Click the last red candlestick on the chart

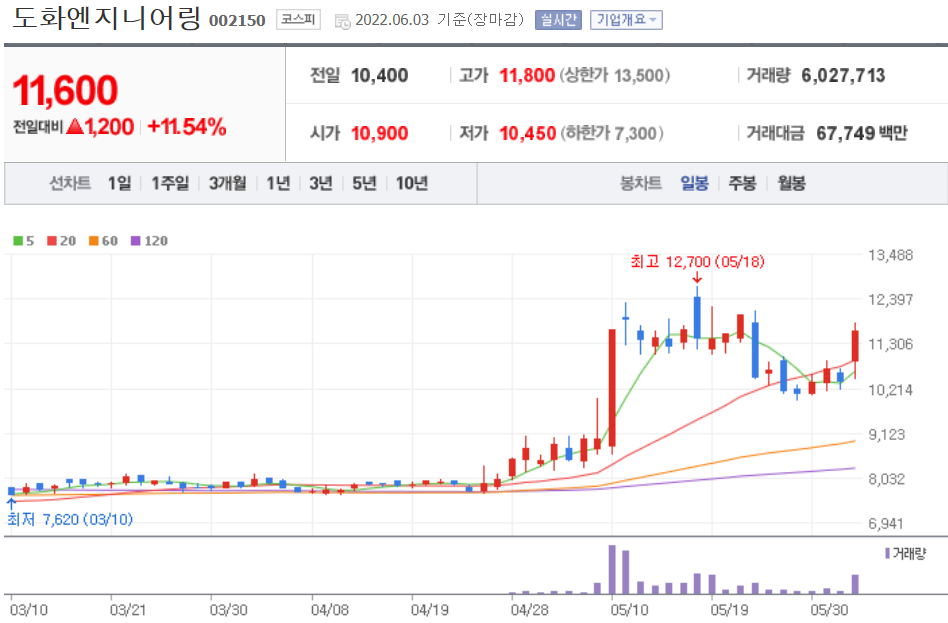tap(855, 346)
